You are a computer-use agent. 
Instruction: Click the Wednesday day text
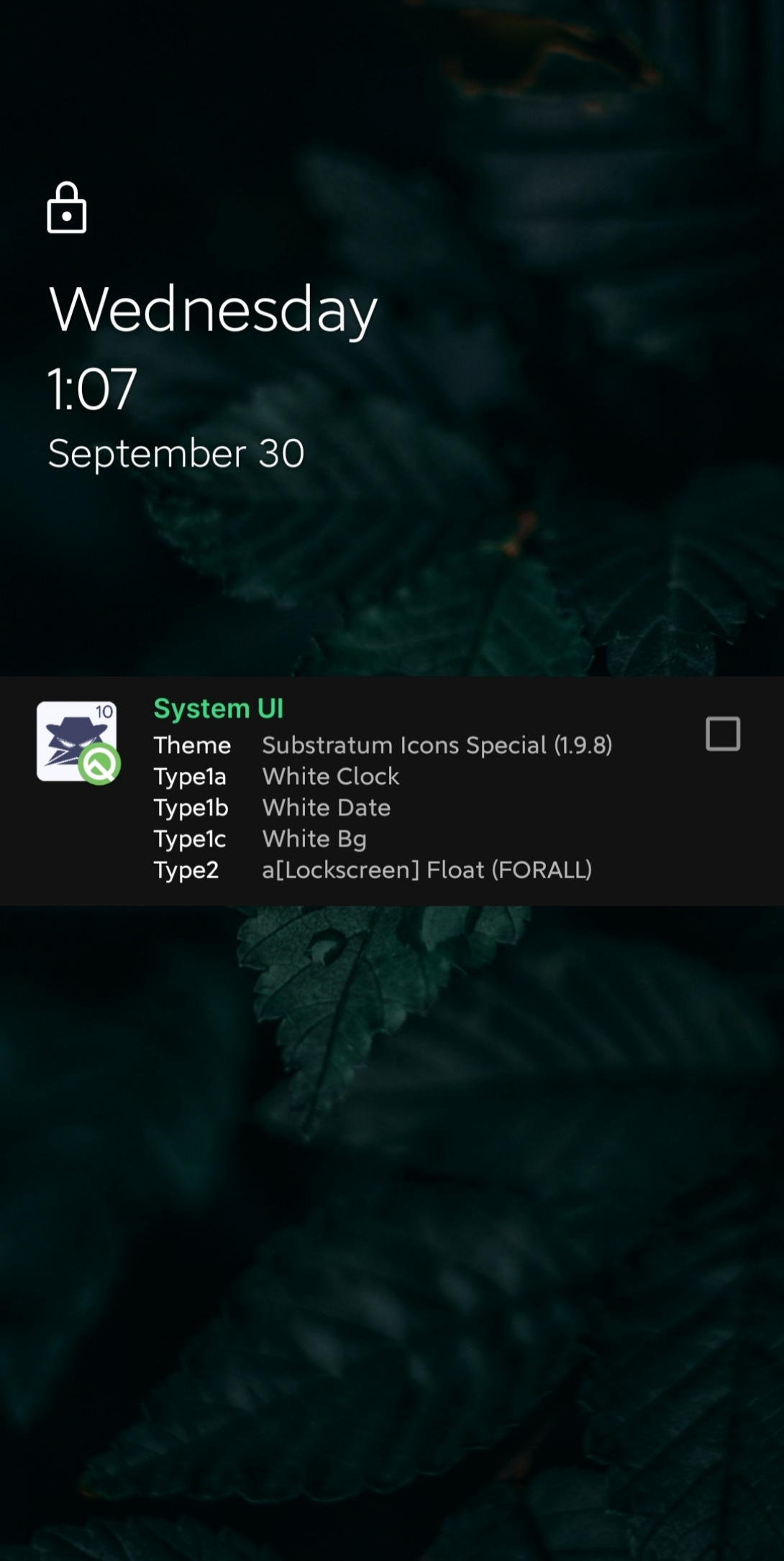point(213,309)
